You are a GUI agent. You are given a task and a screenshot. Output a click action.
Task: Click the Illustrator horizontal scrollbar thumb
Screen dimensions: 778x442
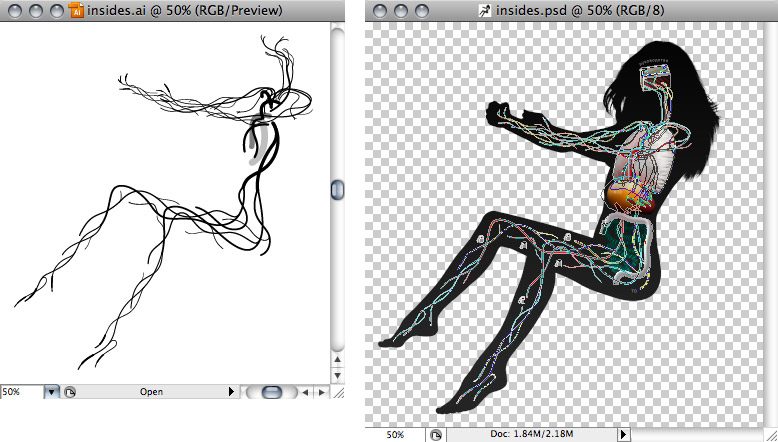270,392
